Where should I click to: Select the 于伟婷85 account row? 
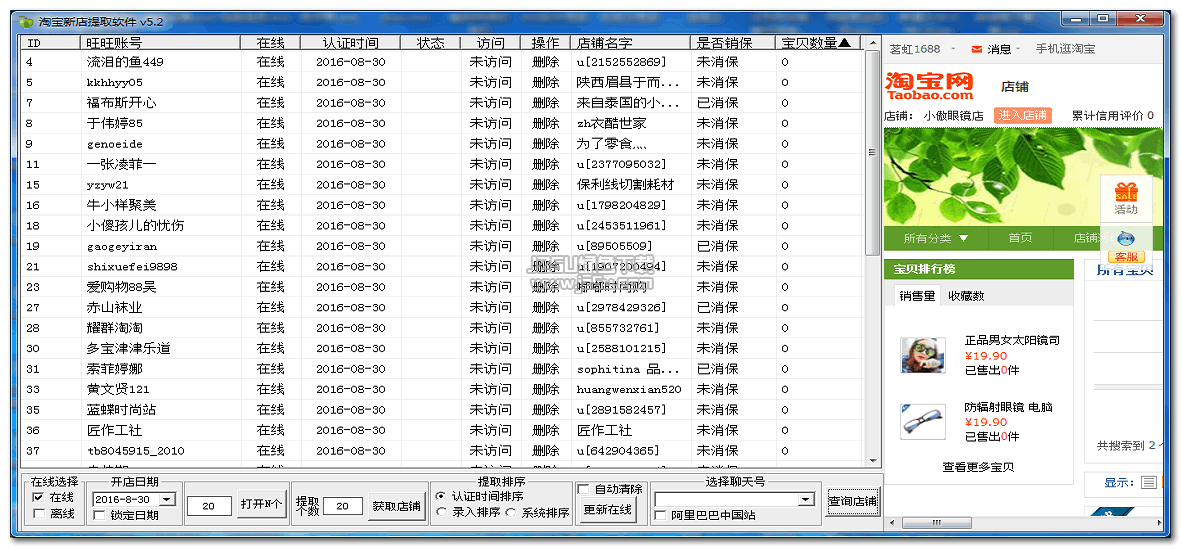point(442,123)
